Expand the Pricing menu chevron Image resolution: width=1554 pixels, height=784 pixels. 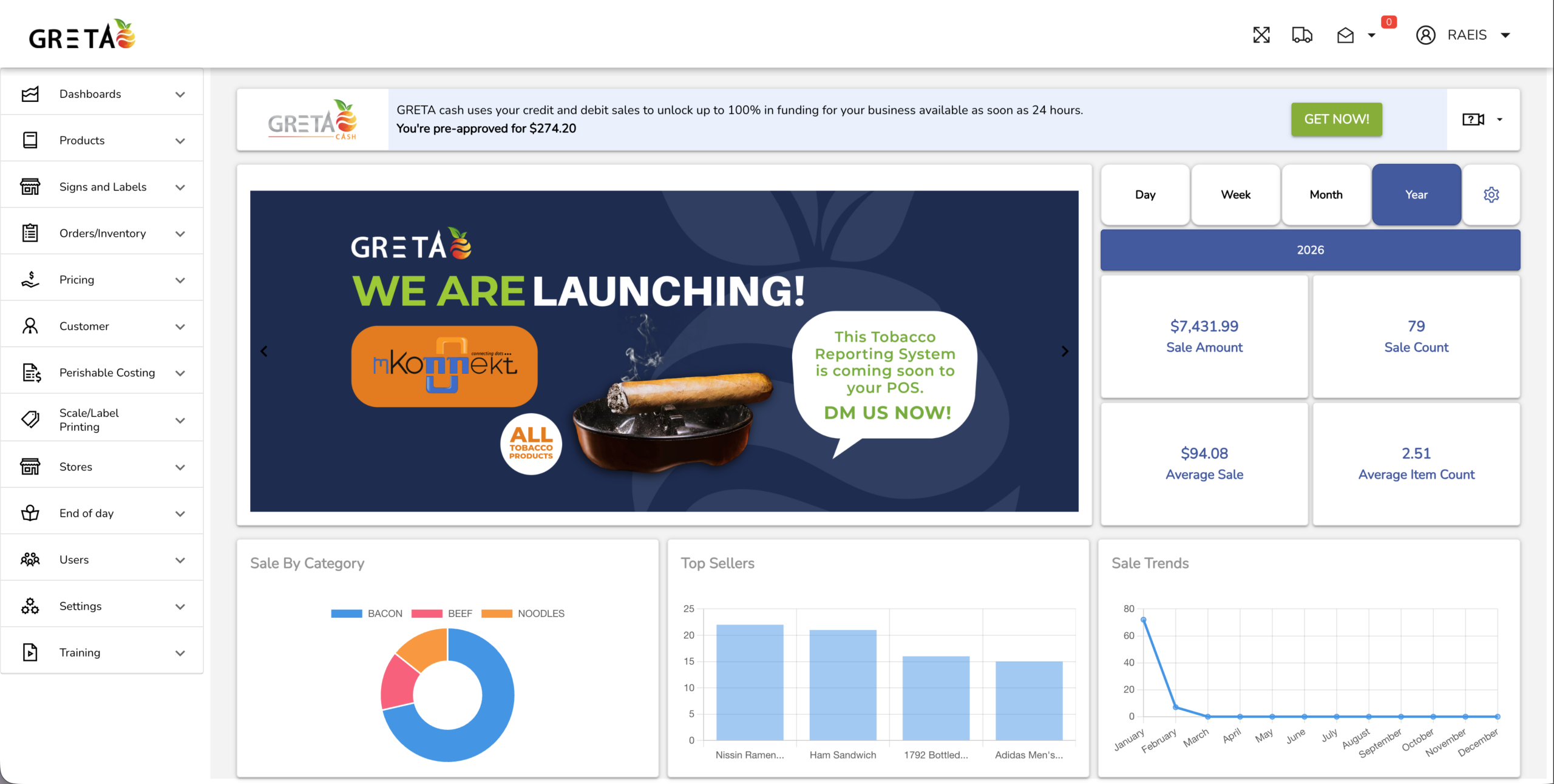tap(180, 280)
